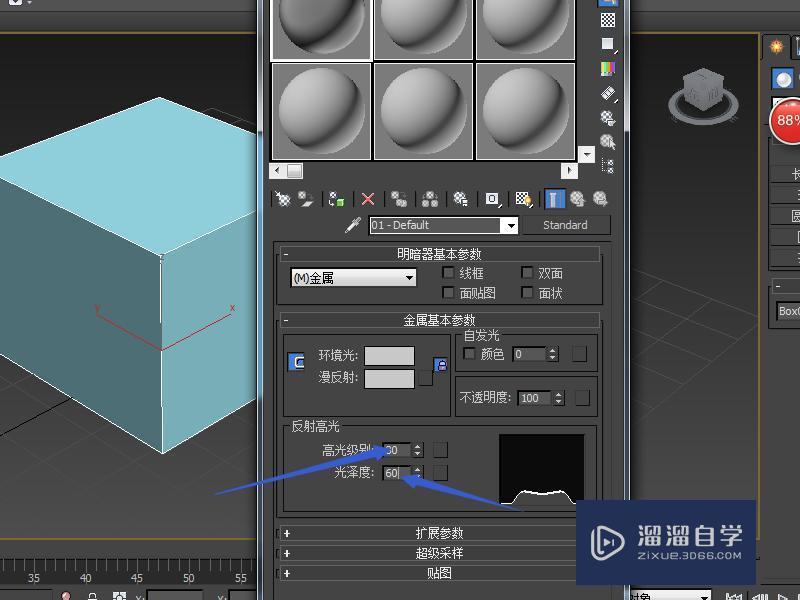Screen dimensions: 800x600
Task: Check the 面贴图 option
Action: click(448, 293)
